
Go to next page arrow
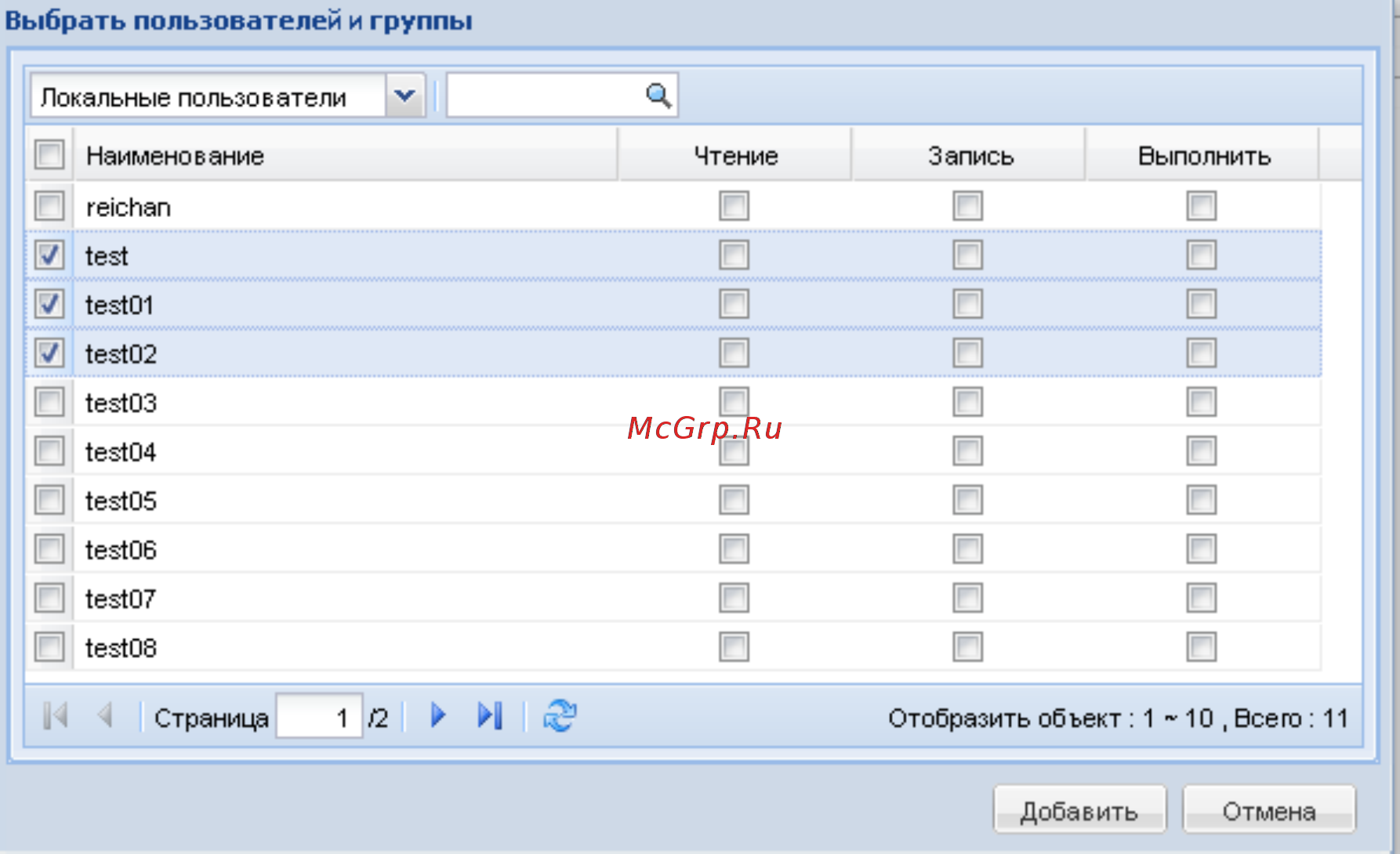(x=438, y=715)
